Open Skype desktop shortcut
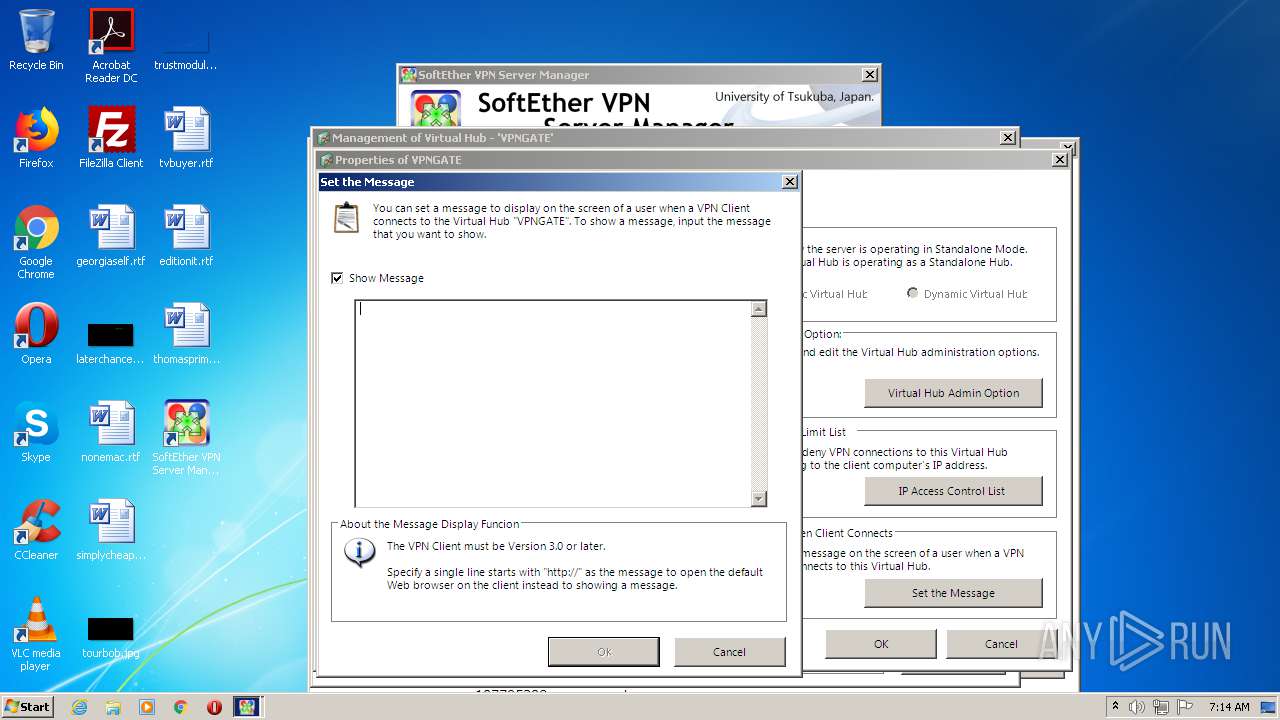 (x=36, y=432)
